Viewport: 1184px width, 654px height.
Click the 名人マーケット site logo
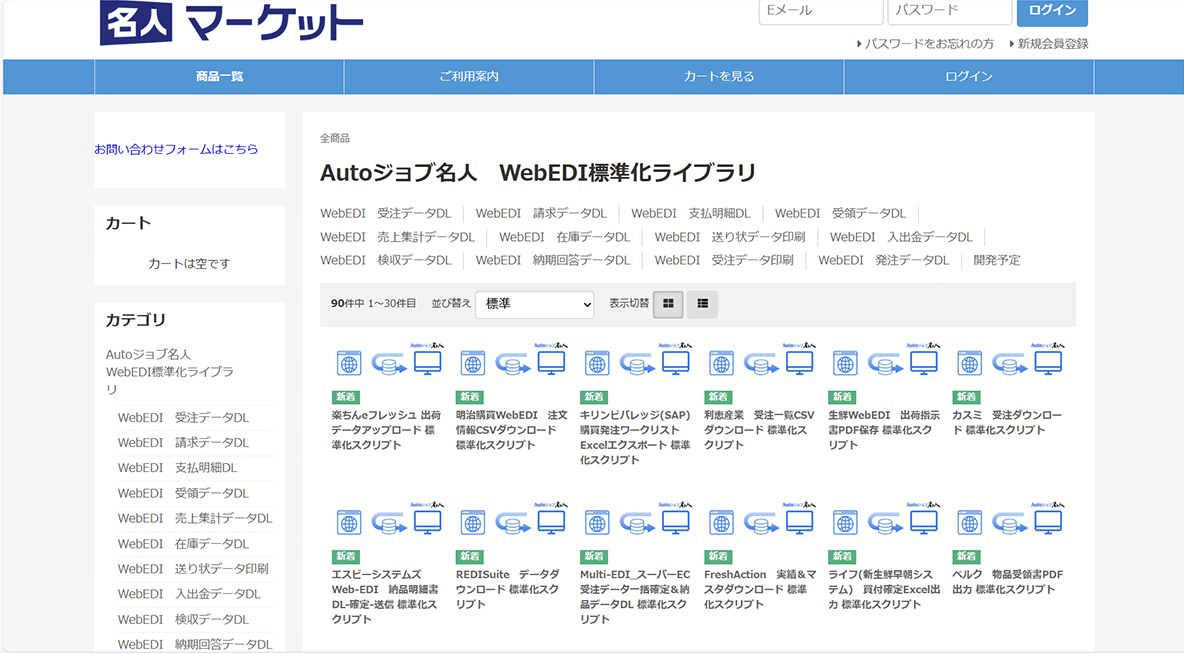click(231, 22)
